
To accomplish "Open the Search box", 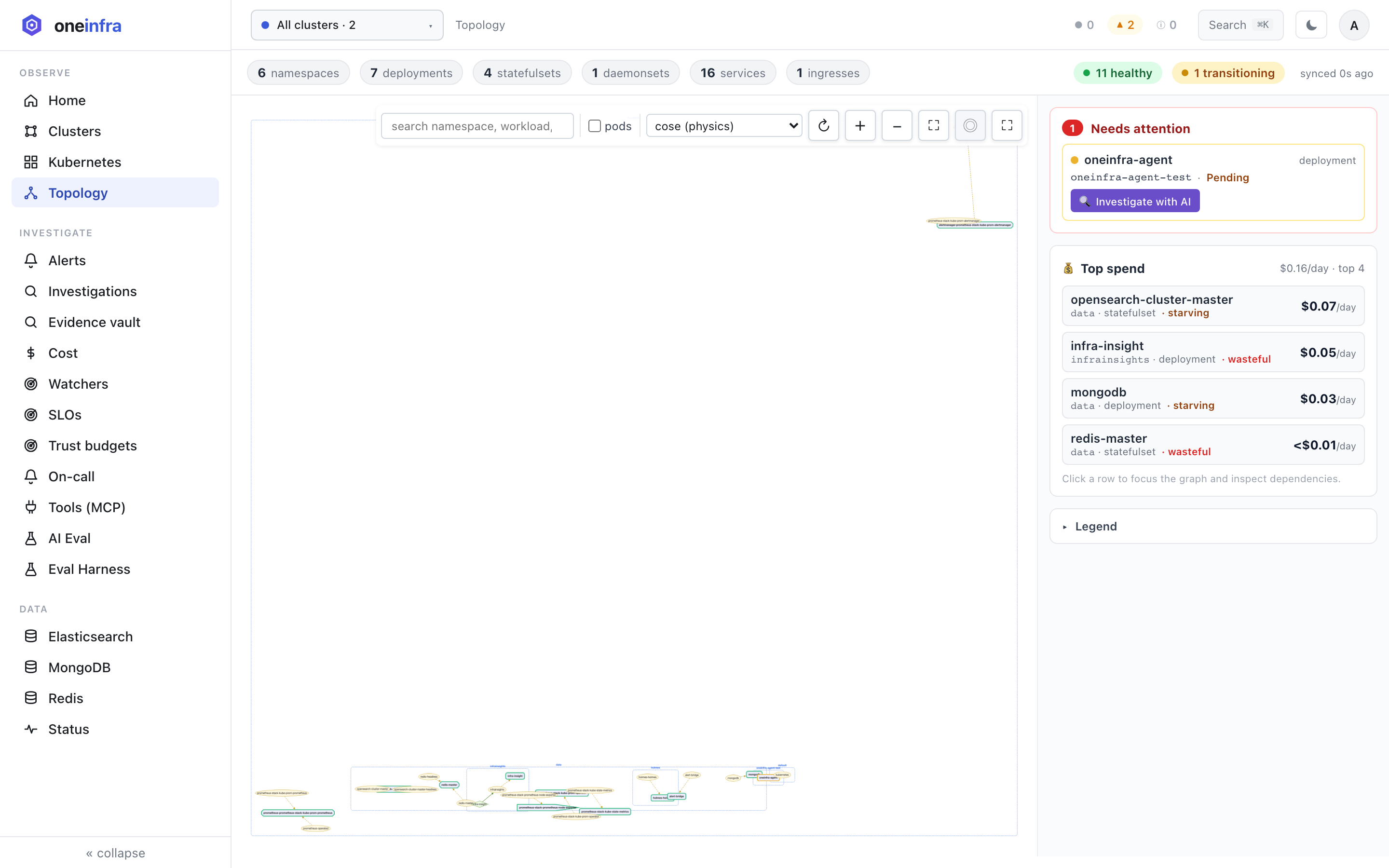I will [x=1240, y=25].
